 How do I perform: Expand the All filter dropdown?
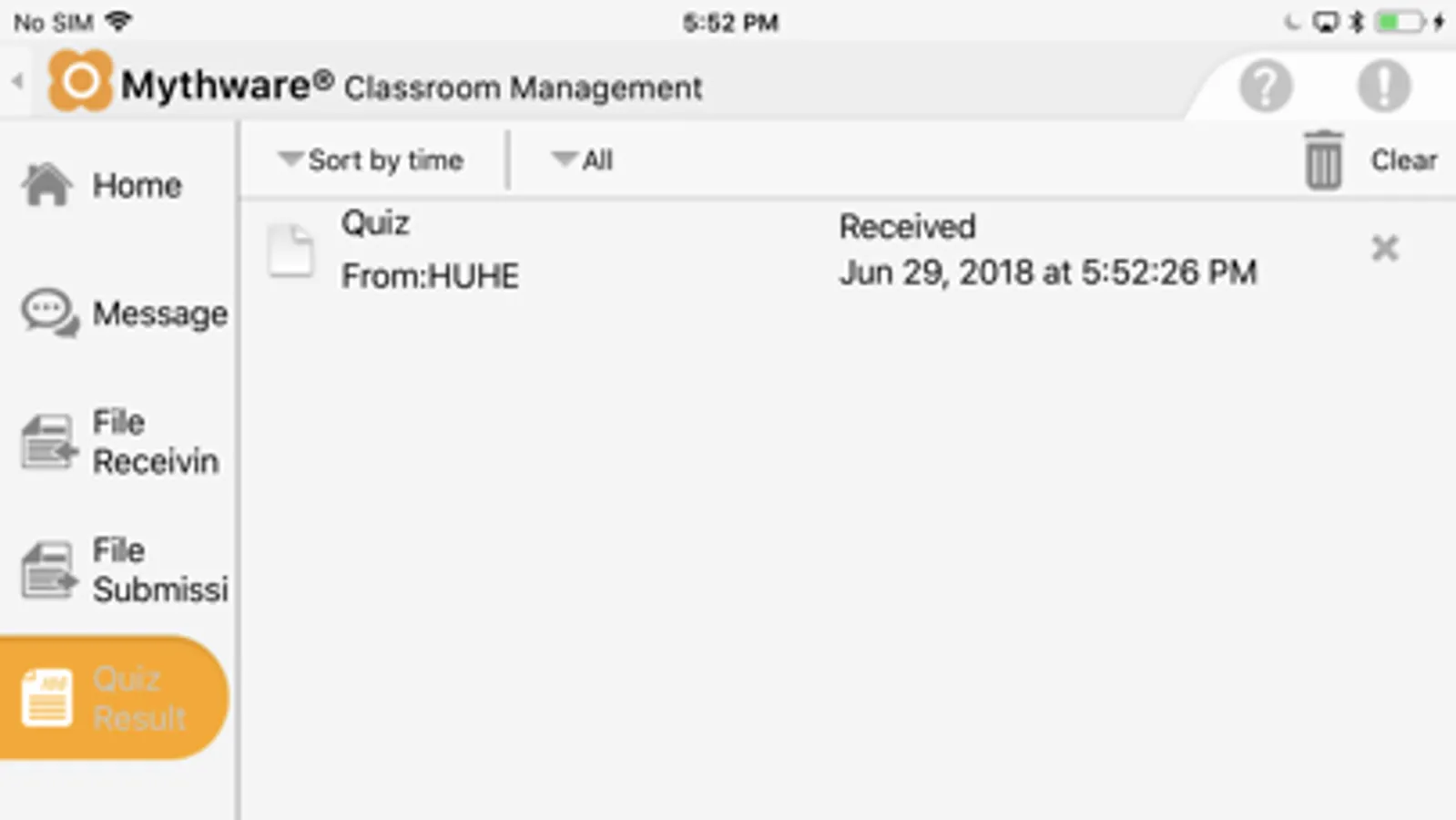pyautogui.click(x=583, y=160)
